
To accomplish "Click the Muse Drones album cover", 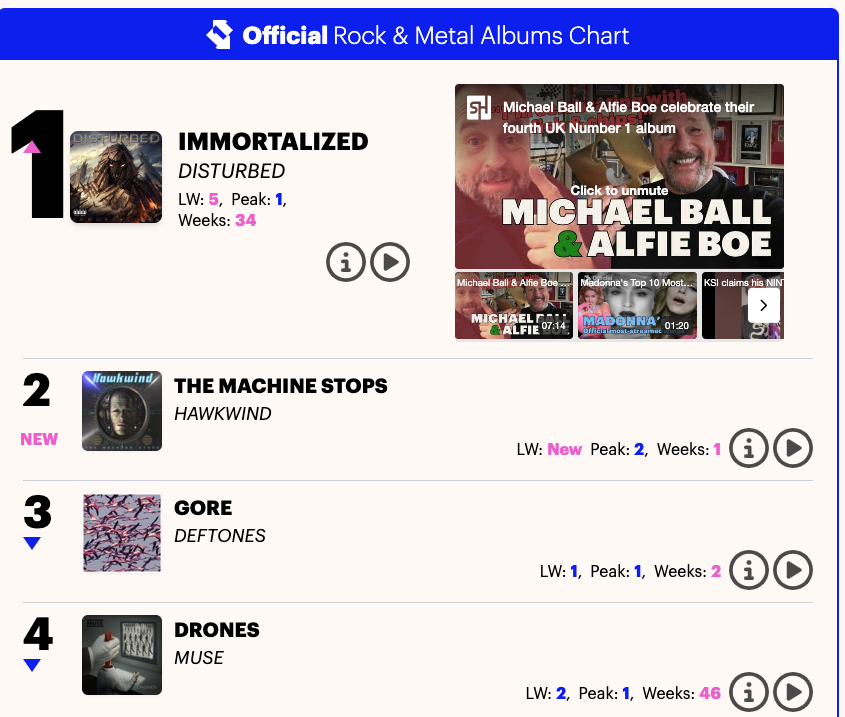I will click(x=122, y=655).
